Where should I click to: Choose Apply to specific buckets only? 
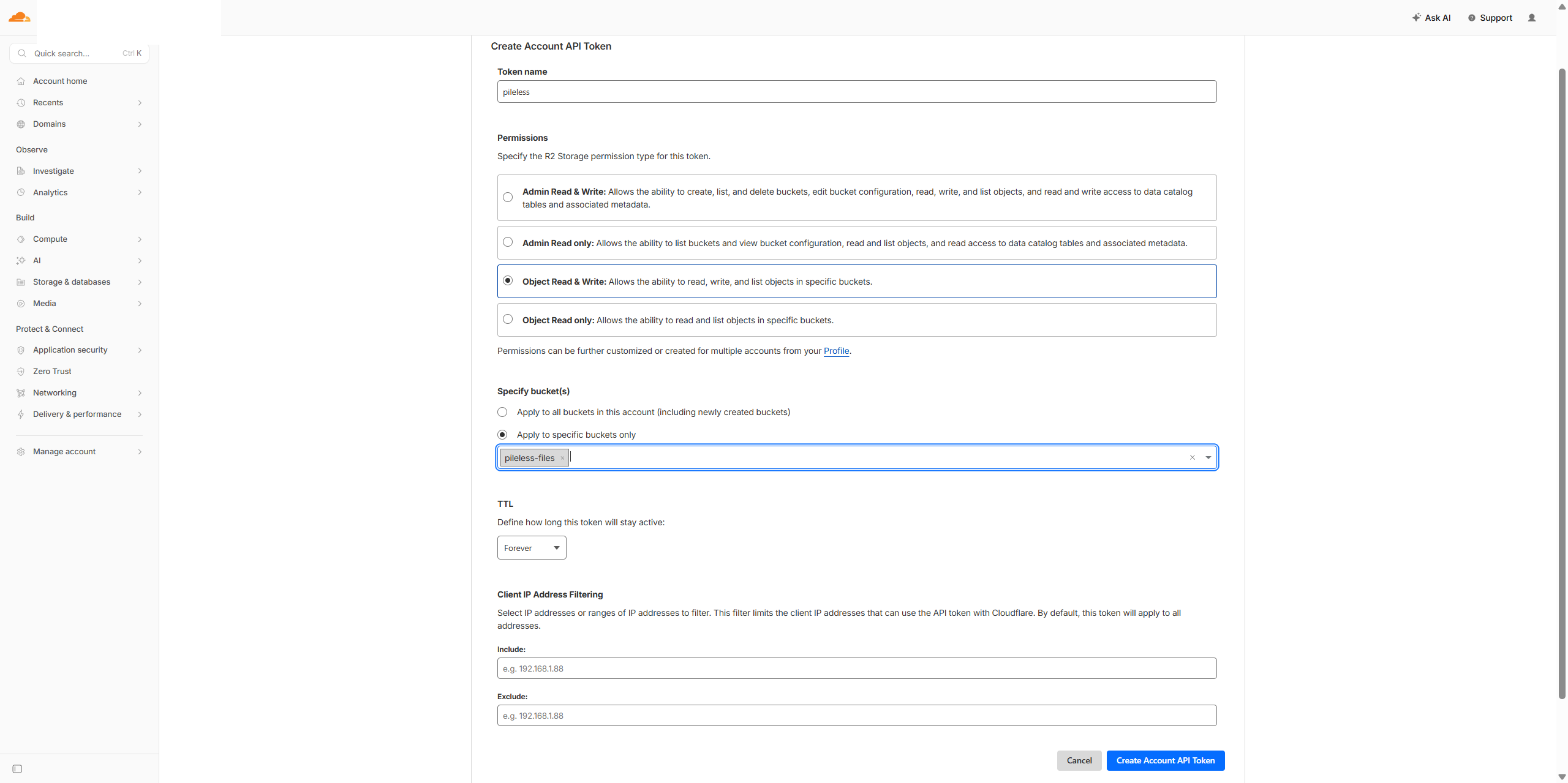tap(502, 435)
